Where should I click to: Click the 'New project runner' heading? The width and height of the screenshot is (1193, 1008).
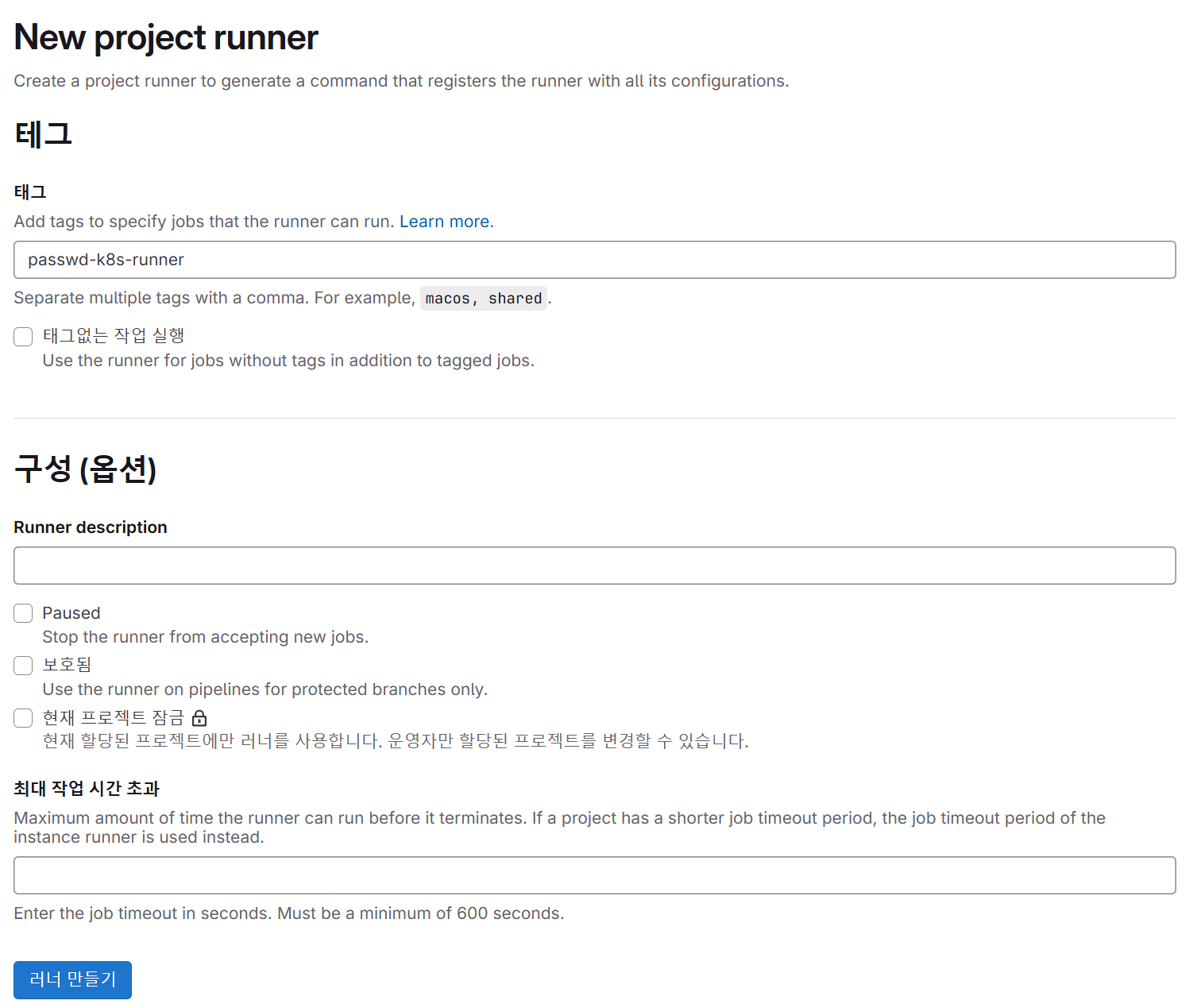click(166, 37)
